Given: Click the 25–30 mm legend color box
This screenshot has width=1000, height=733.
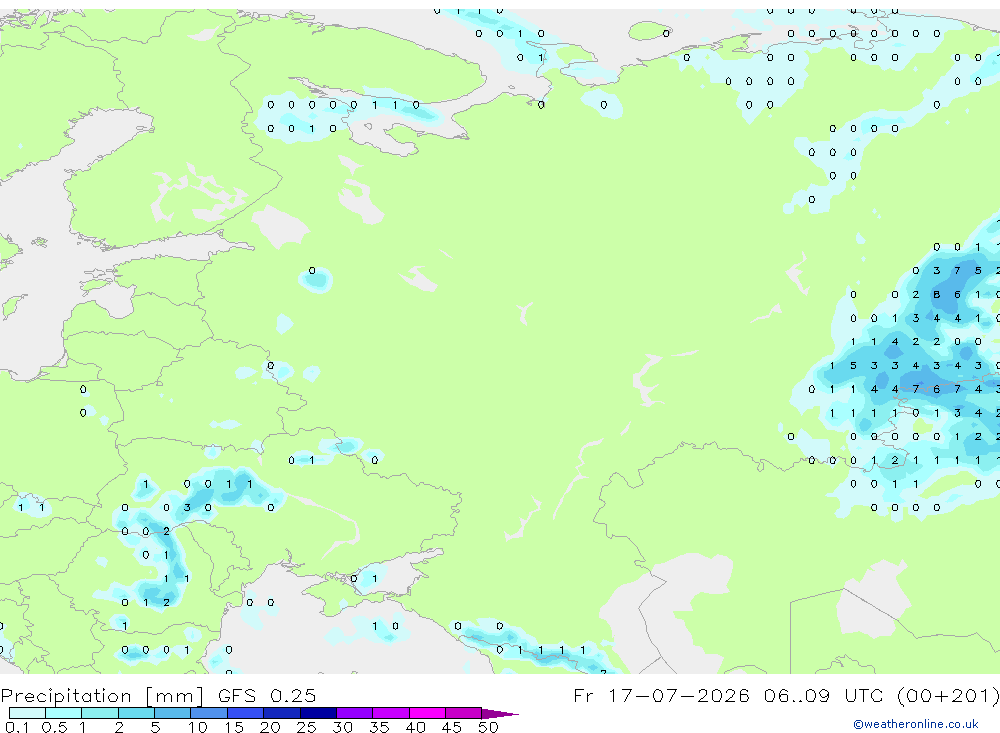Looking at the screenshot, I should pyautogui.click(x=318, y=713).
